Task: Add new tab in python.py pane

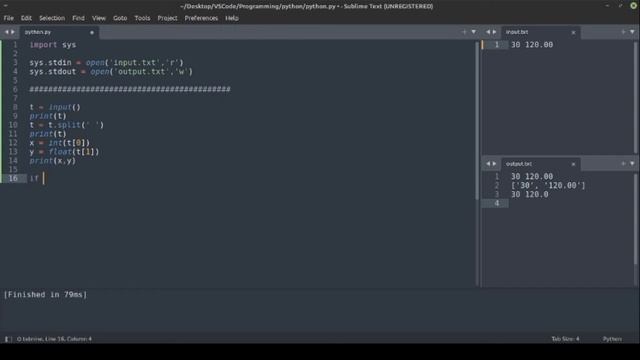Action: tap(464, 32)
